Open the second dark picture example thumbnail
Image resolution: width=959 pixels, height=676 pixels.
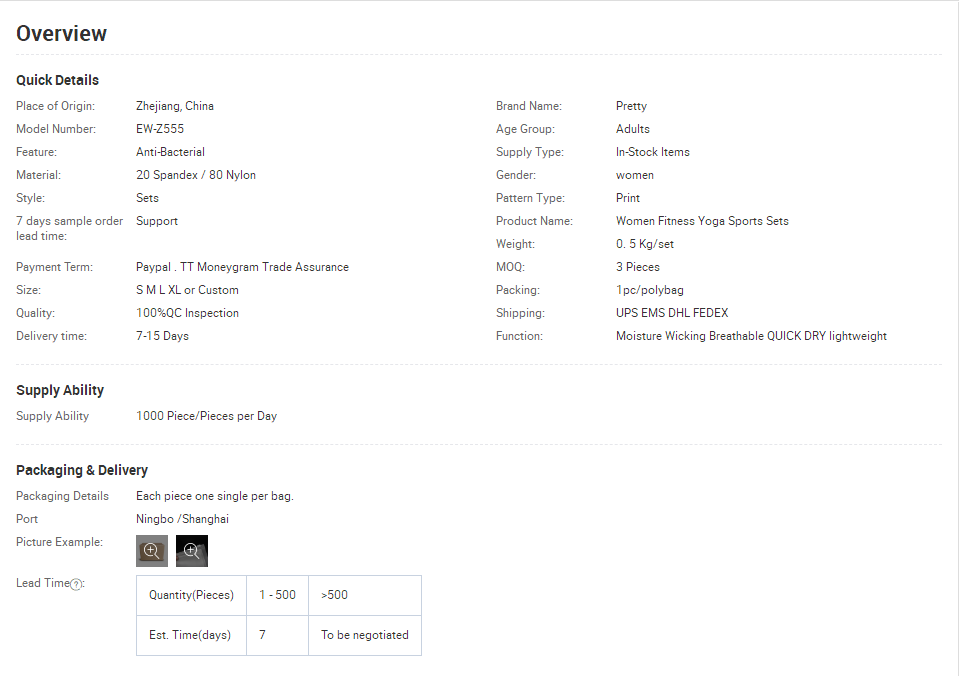pyautogui.click(x=192, y=551)
